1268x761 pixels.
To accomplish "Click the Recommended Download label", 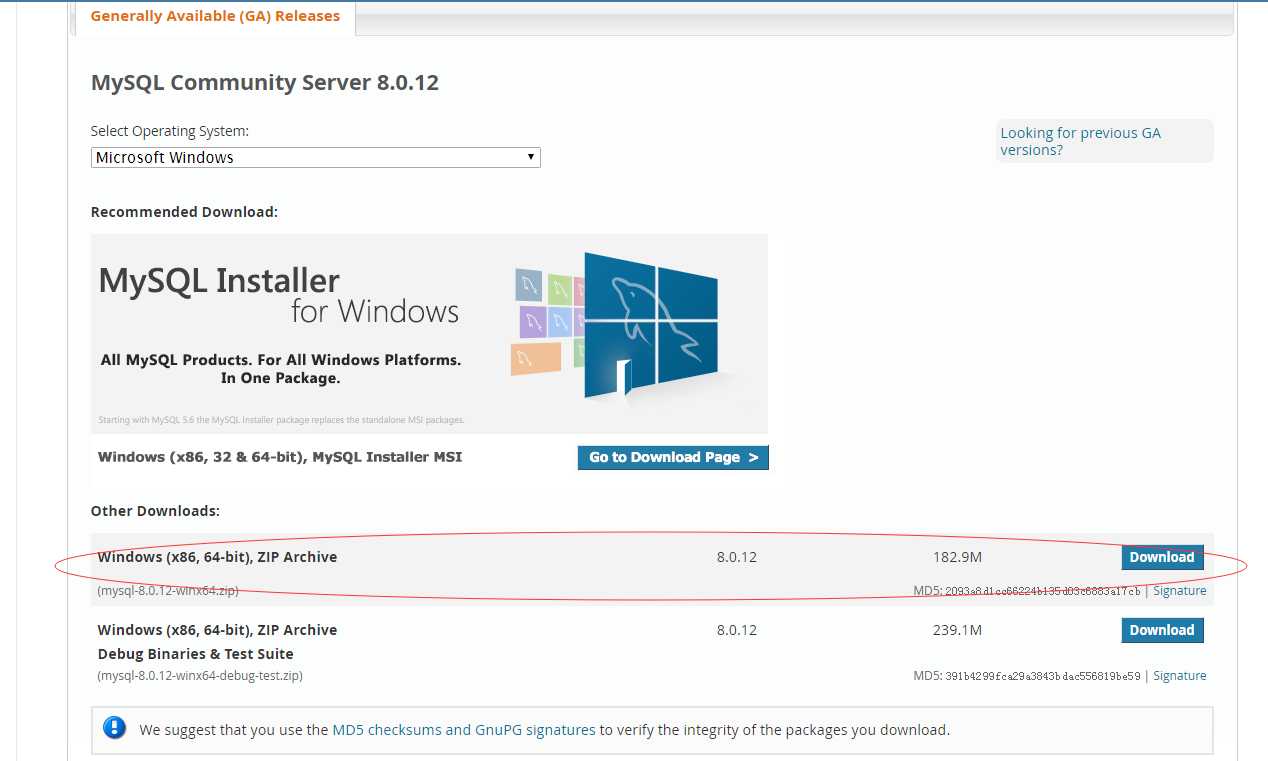I will (x=184, y=212).
